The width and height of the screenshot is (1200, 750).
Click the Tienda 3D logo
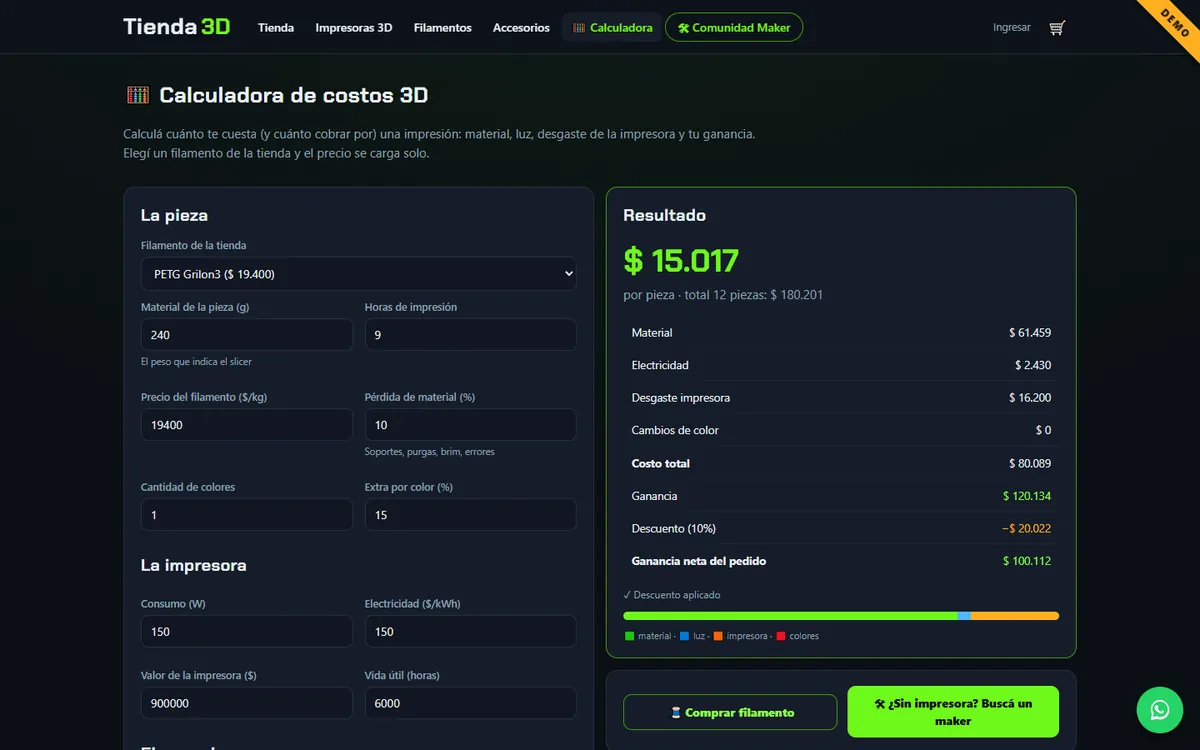pos(177,27)
